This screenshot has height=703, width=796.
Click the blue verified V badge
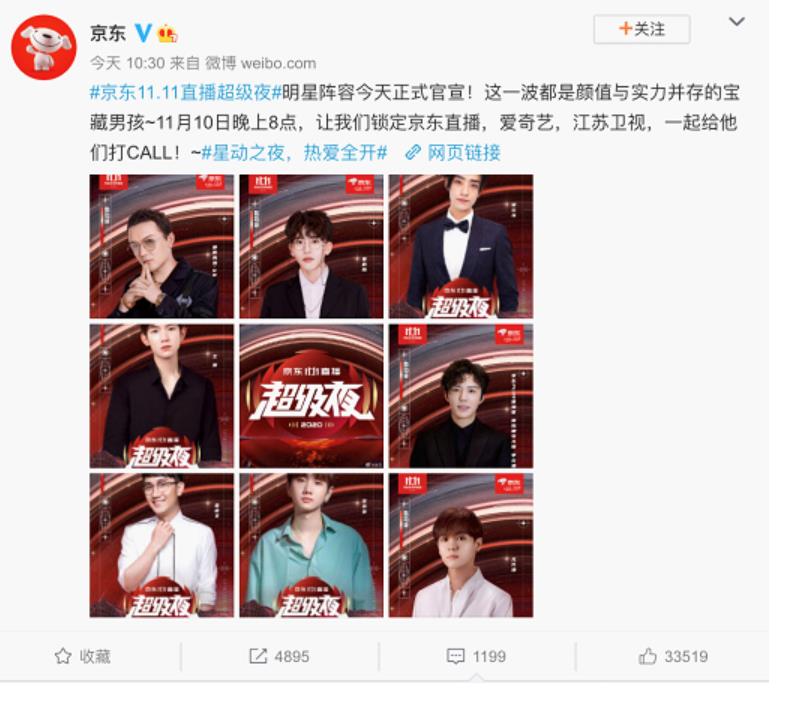click(143, 33)
